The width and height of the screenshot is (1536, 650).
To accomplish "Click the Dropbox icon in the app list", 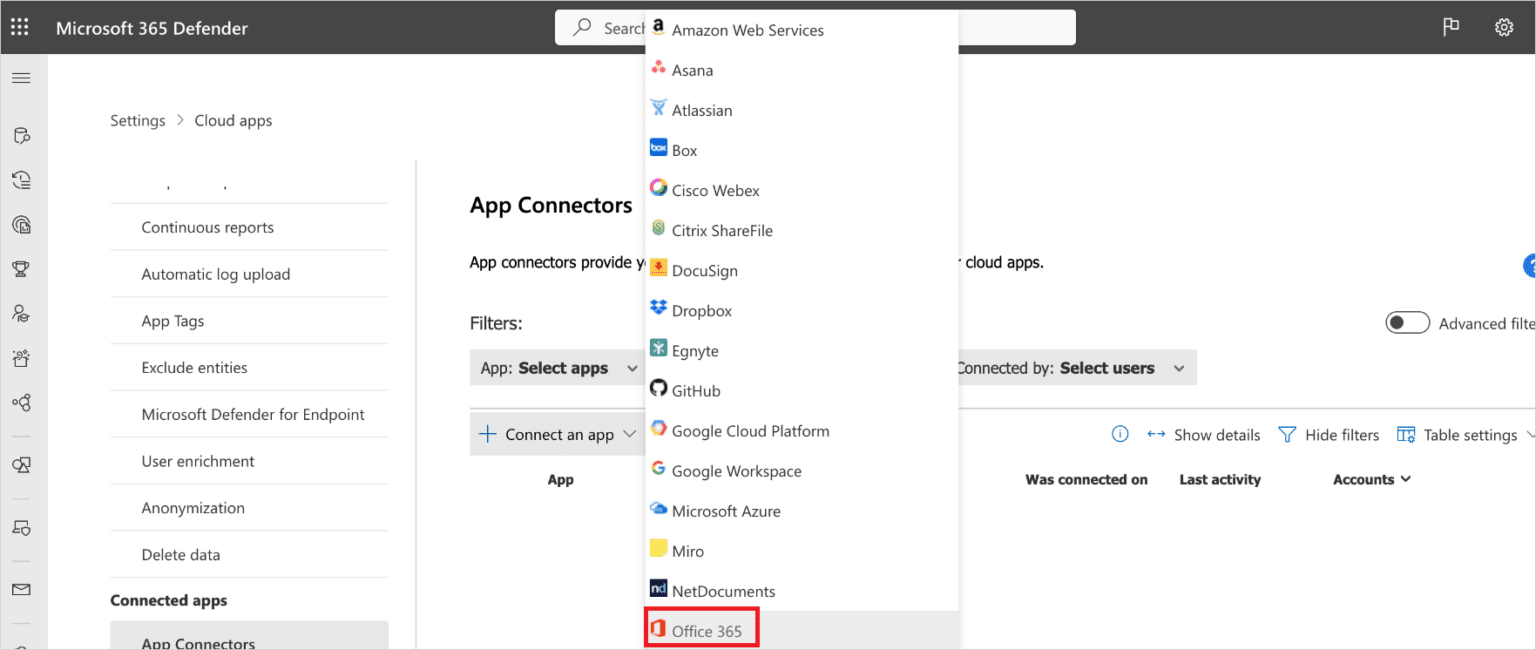I will pyautogui.click(x=659, y=309).
